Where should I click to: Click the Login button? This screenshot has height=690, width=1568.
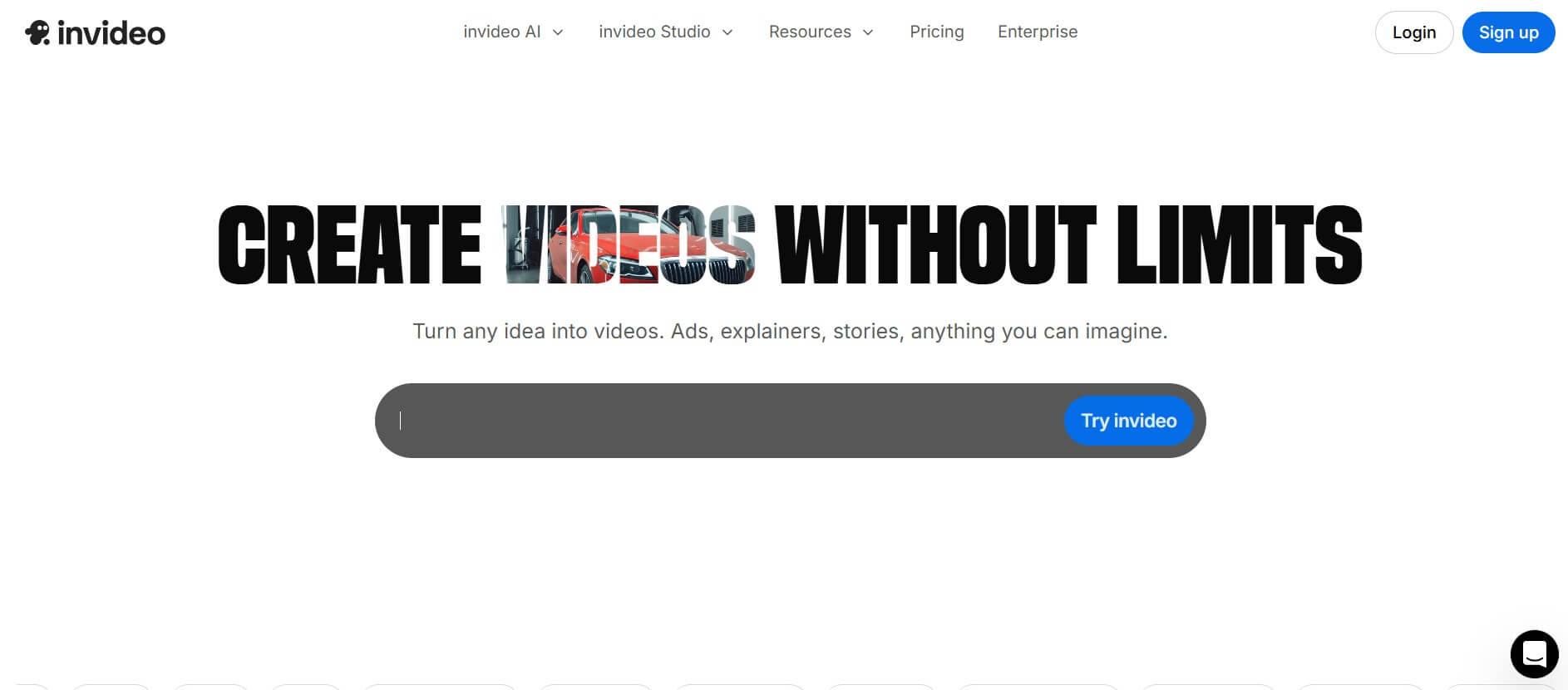pos(1414,32)
